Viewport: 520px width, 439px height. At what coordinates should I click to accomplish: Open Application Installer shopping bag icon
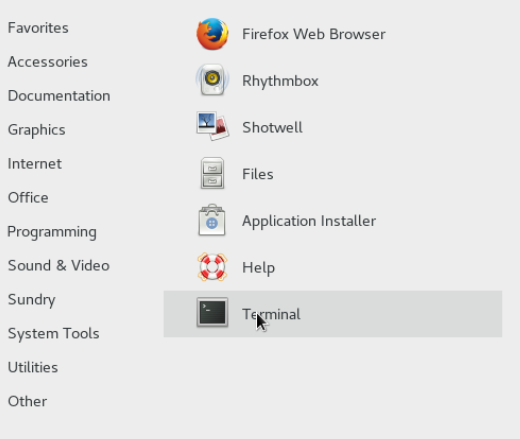[x=212, y=220]
